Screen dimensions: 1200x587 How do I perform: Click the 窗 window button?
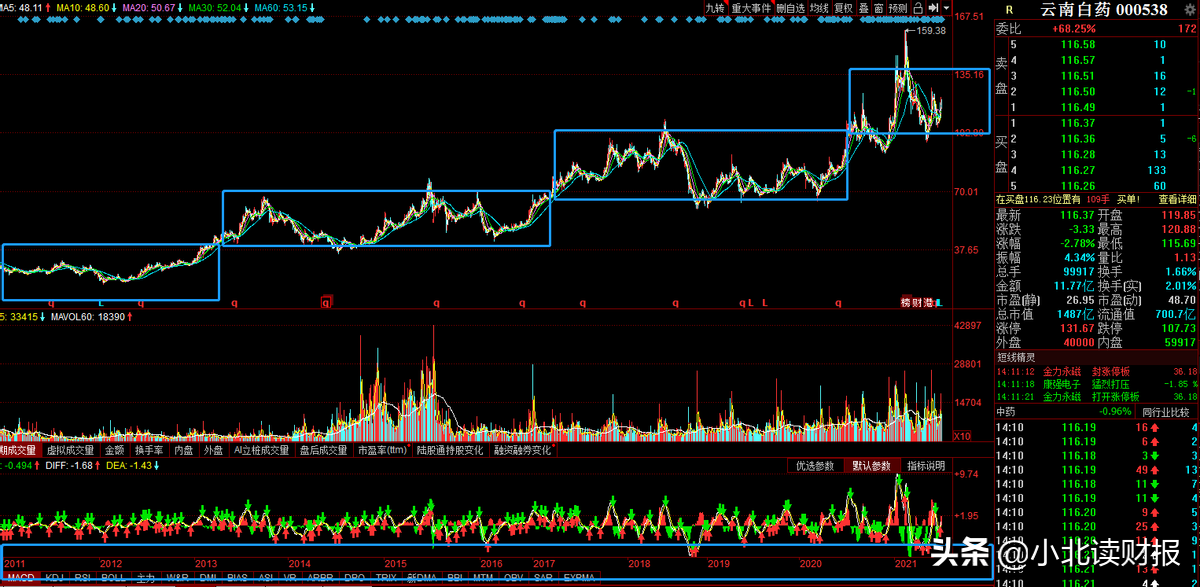878,8
